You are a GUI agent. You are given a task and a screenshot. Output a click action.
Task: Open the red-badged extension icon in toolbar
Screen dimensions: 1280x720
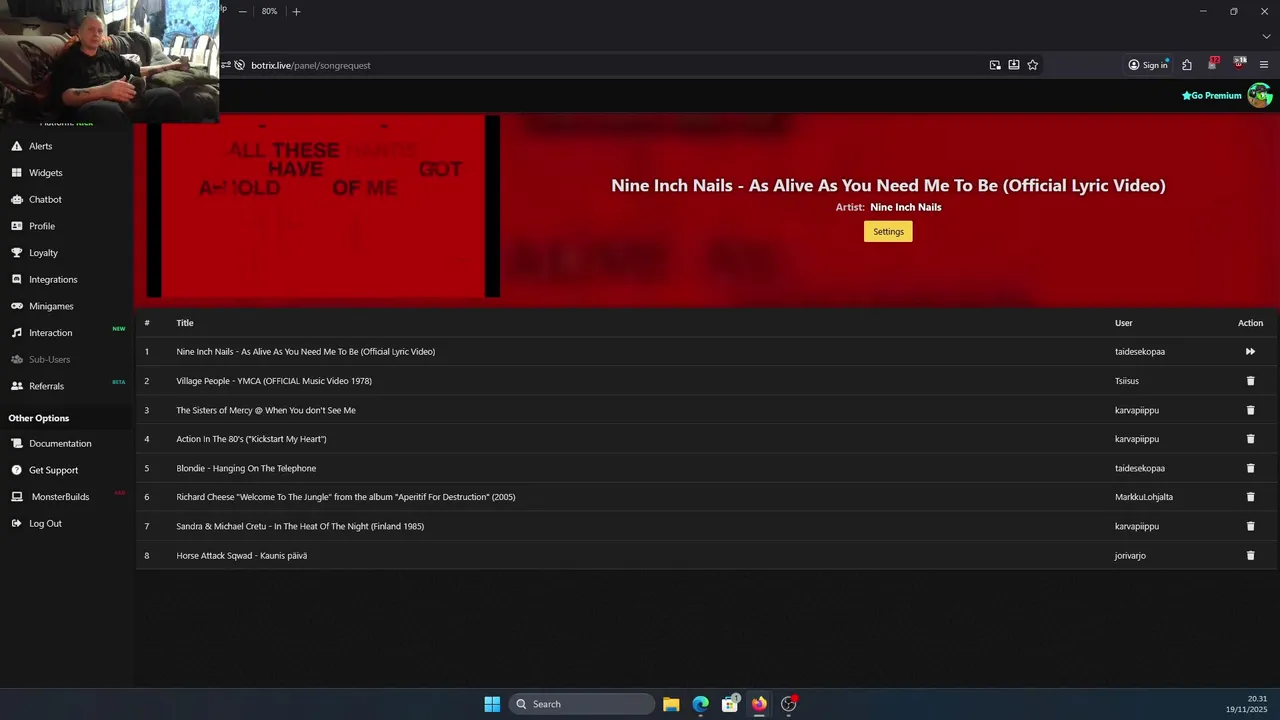click(x=1213, y=64)
